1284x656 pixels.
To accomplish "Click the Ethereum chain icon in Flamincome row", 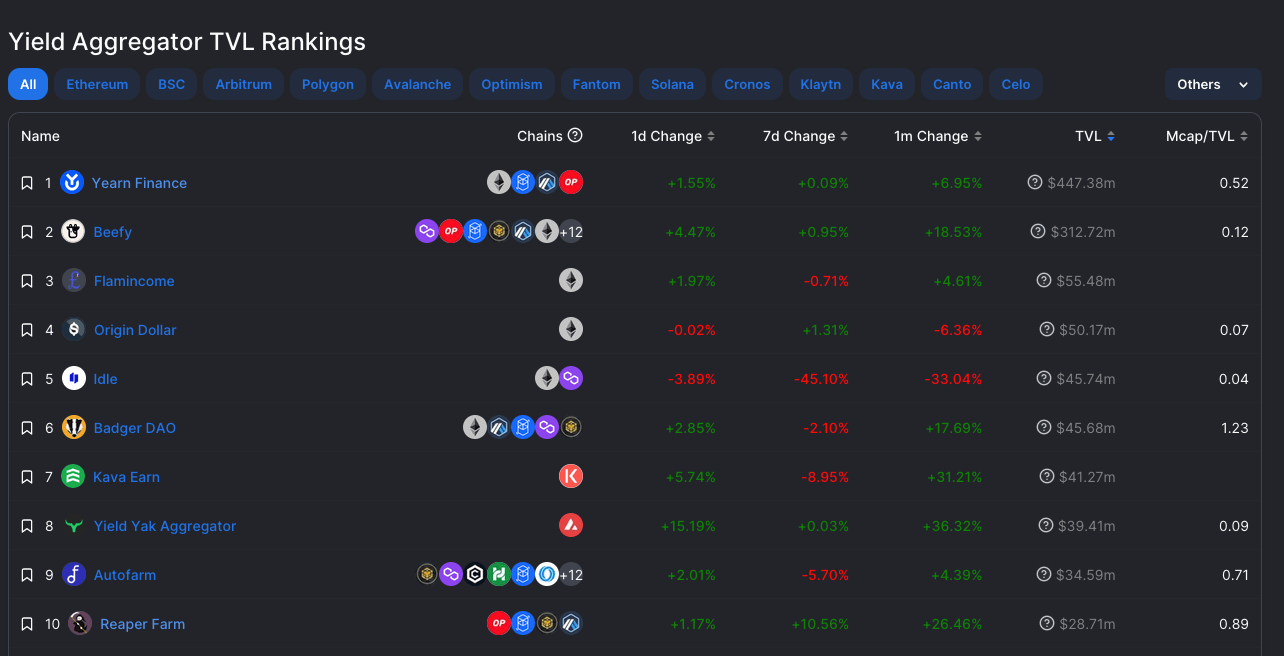I will (571, 280).
